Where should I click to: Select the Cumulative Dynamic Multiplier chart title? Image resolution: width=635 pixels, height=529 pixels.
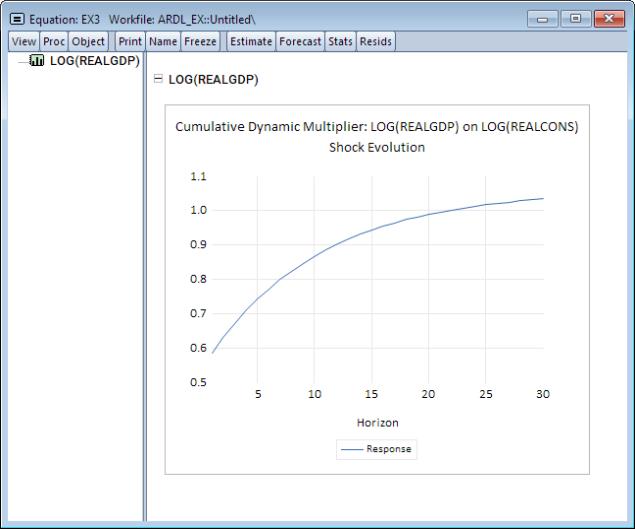(377, 137)
